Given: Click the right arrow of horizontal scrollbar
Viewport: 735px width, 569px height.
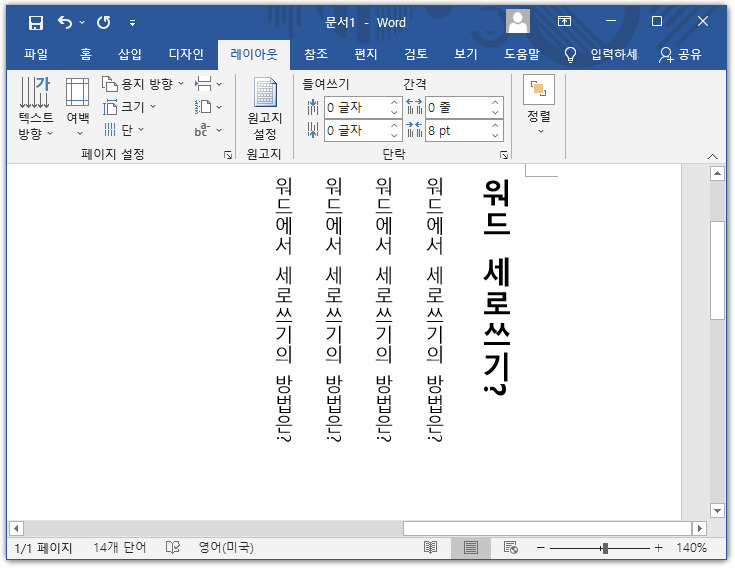Looking at the screenshot, I should (x=699, y=529).
